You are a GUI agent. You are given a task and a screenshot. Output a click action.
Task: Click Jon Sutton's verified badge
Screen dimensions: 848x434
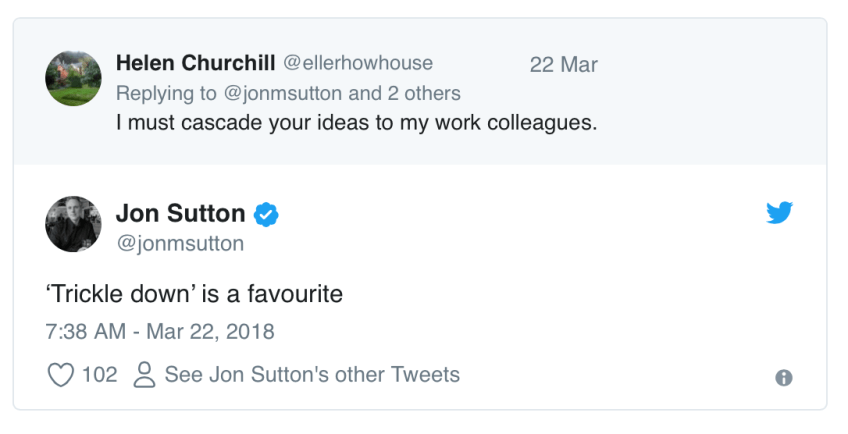pos(267,213)
